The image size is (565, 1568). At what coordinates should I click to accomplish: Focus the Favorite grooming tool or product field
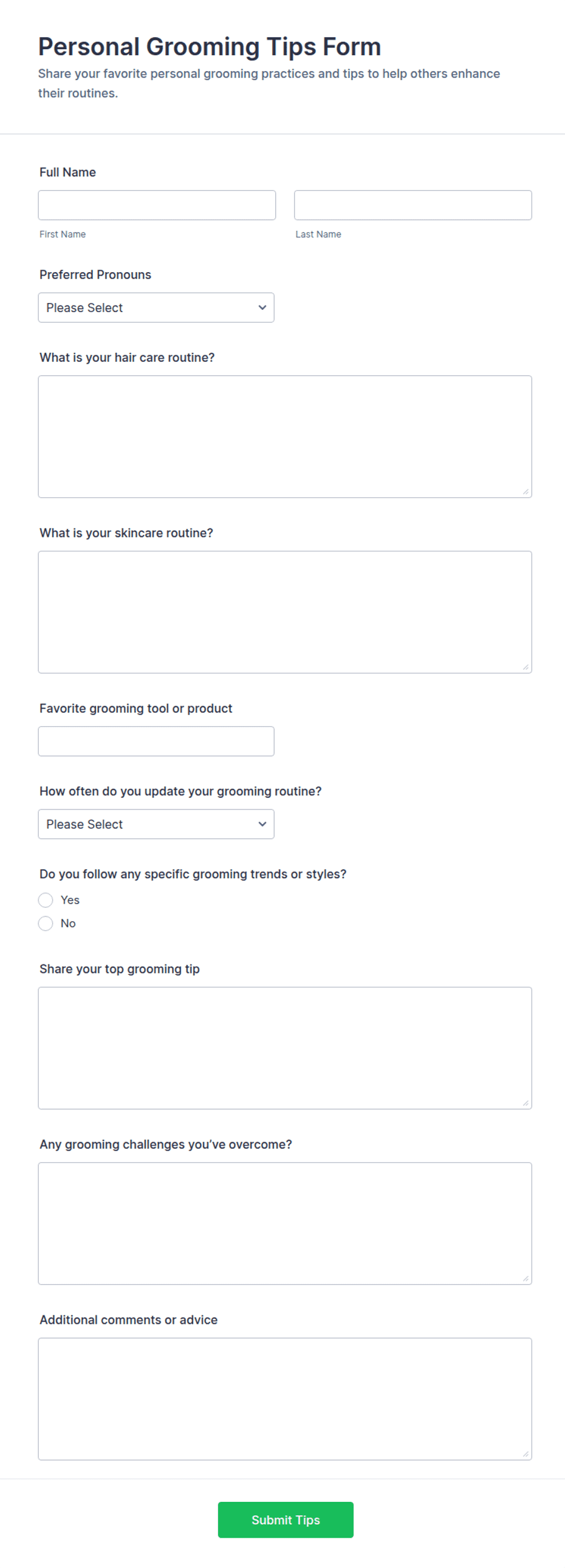point(156,741)
